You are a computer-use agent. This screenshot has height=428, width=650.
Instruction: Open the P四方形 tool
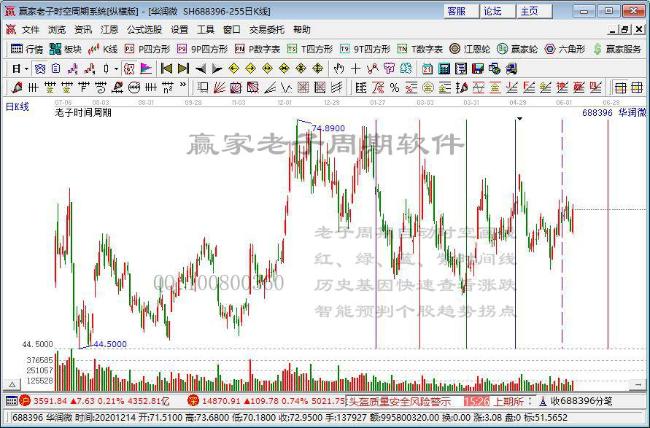147,49
